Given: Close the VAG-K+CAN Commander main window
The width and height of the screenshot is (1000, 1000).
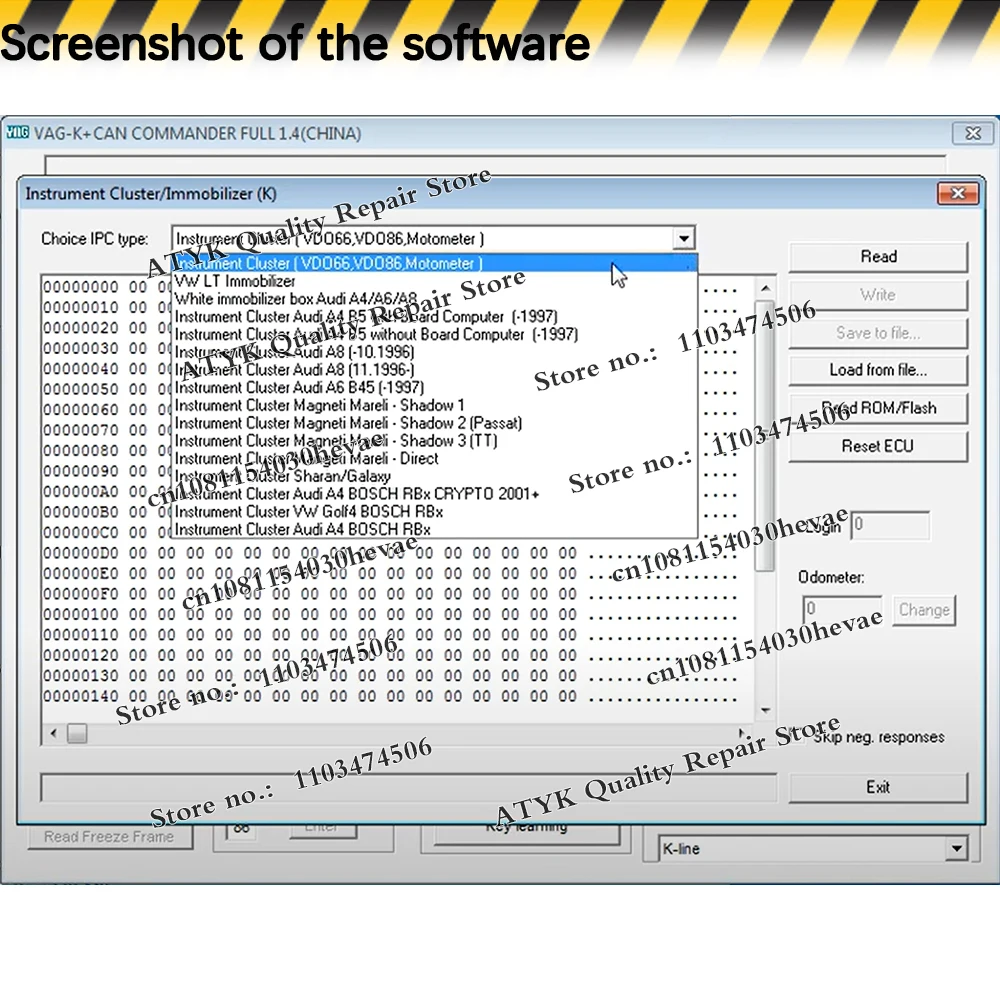Looking at the screenshot, I should (973, 133).
